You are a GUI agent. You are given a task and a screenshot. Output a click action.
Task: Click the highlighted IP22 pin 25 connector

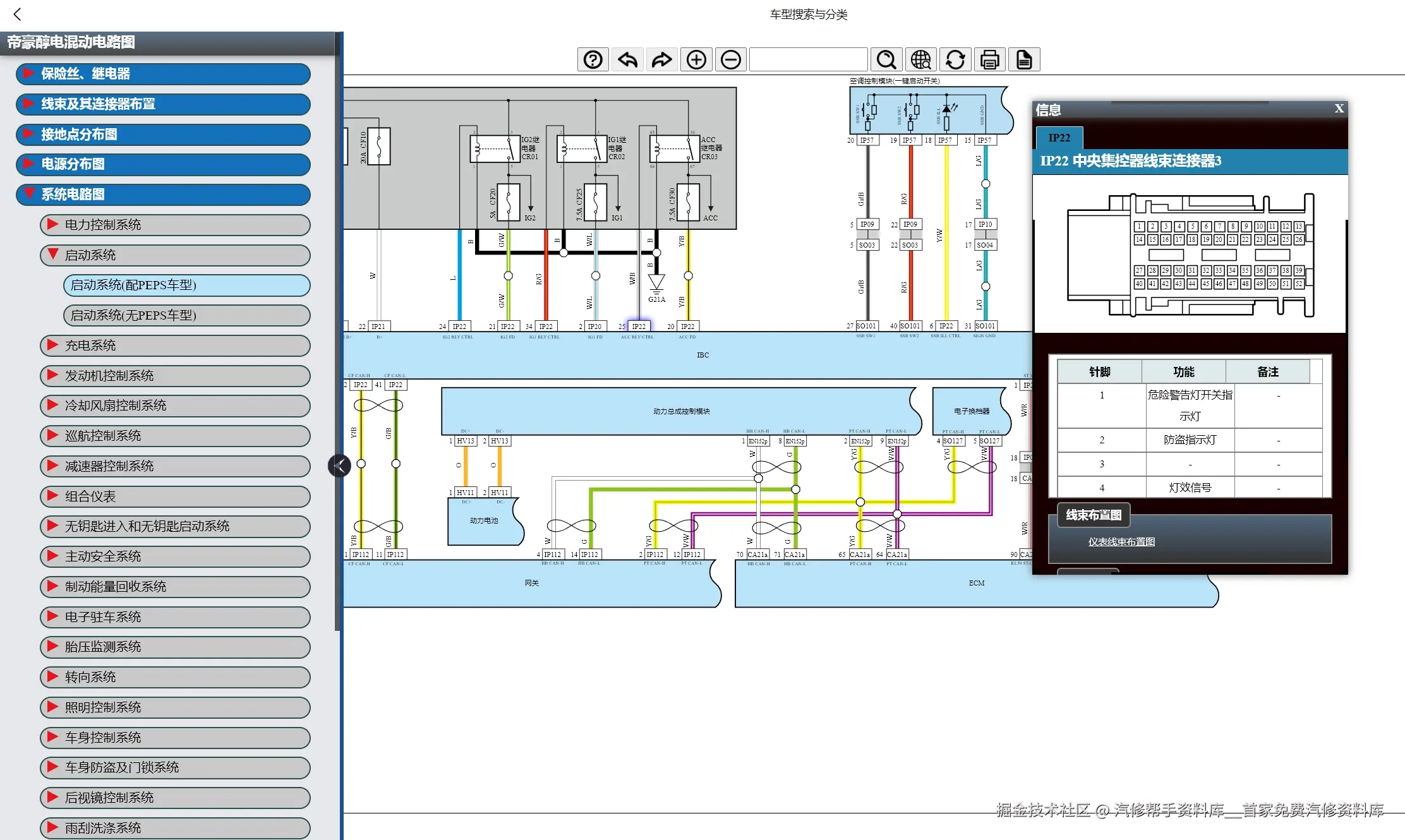639,327
